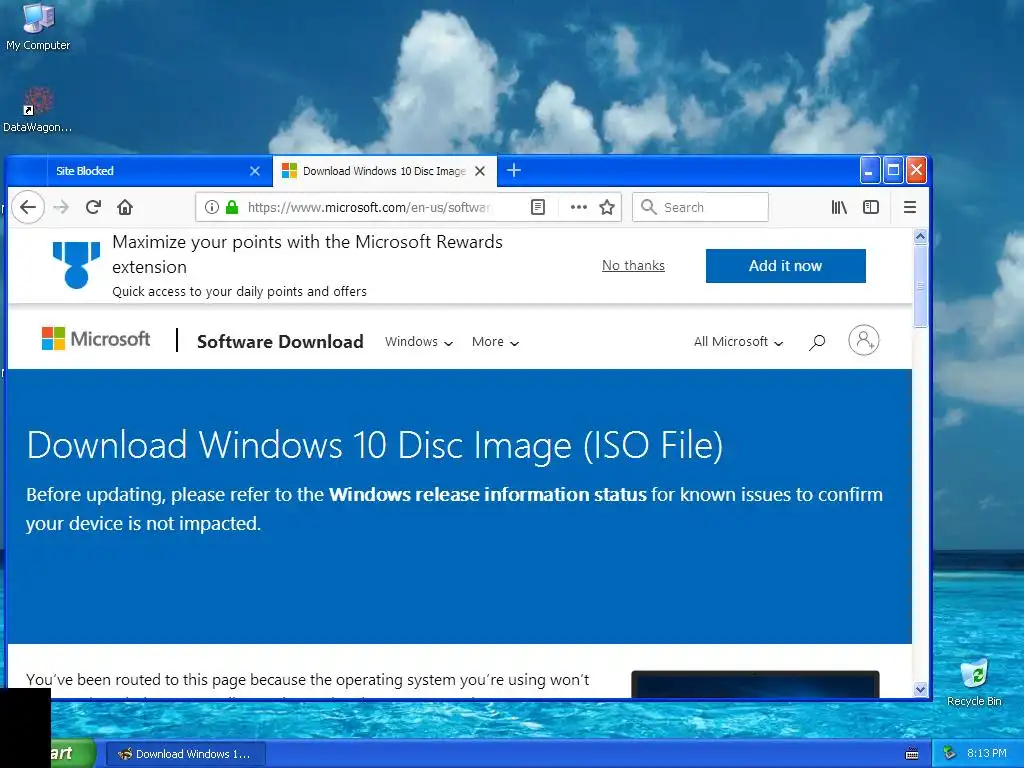Select the Recycle Bin icon
The height and width of the screenshot is (768, 1024).
tap(974, 682)
